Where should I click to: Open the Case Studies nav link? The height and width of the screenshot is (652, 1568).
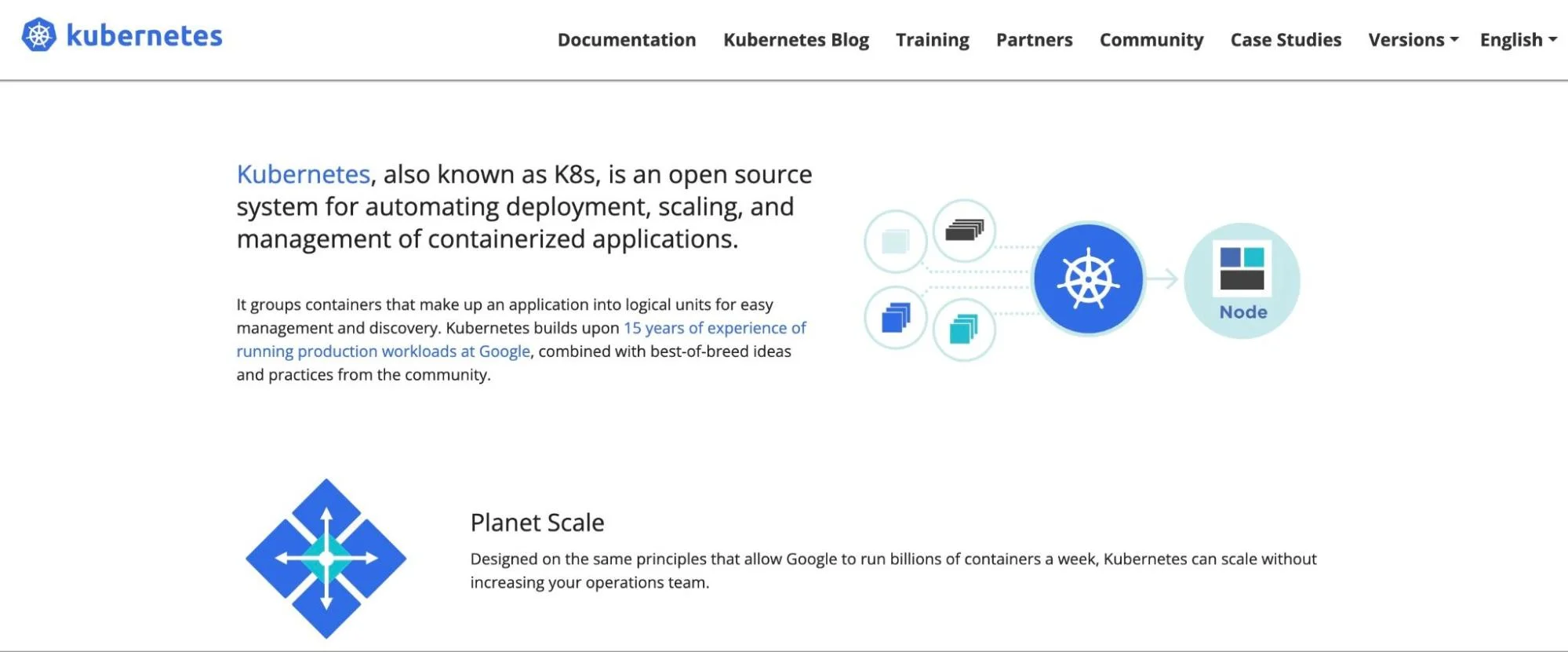(x=1286, y=40)
